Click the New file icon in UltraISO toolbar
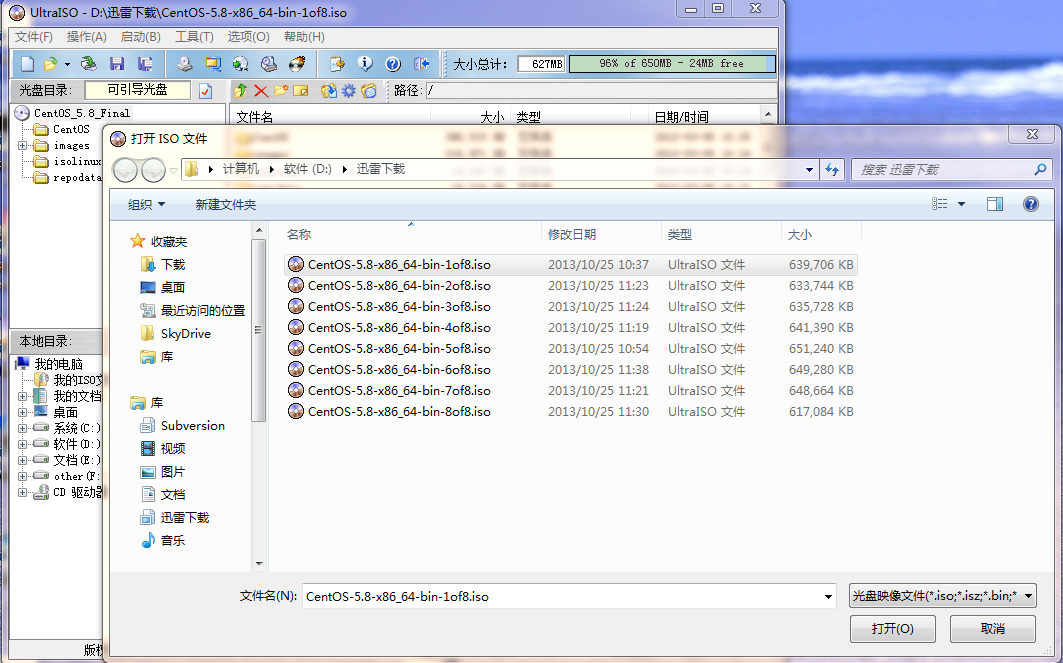 click(27, 64)
